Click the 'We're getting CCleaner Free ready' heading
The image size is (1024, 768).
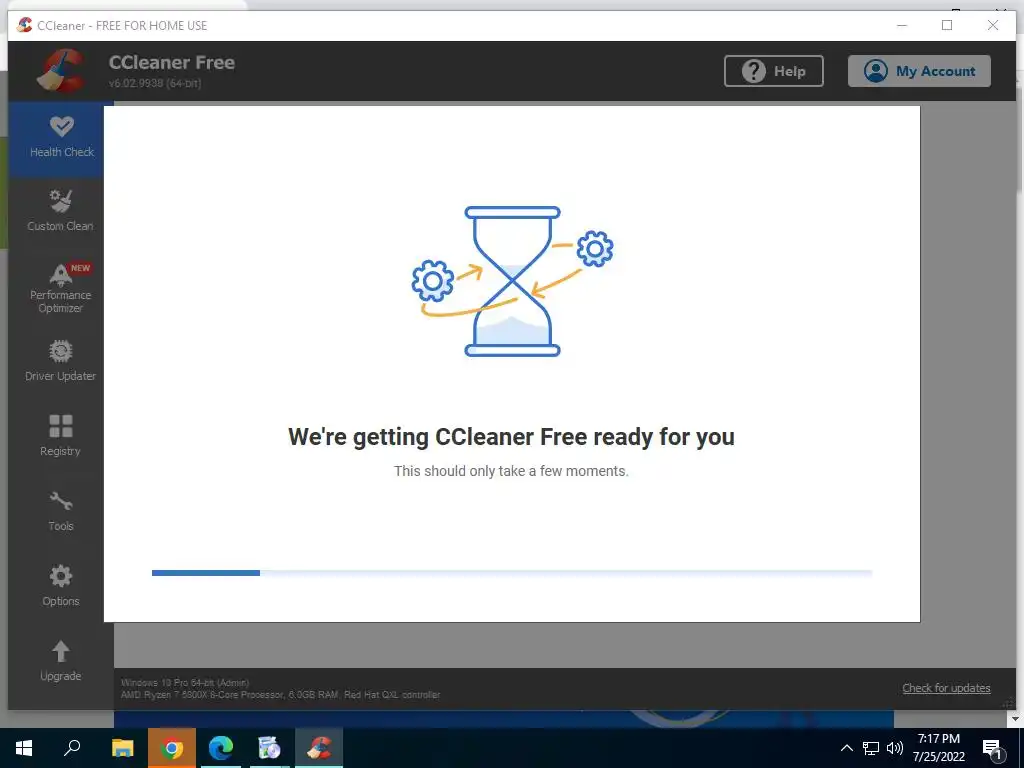point(511,436)
